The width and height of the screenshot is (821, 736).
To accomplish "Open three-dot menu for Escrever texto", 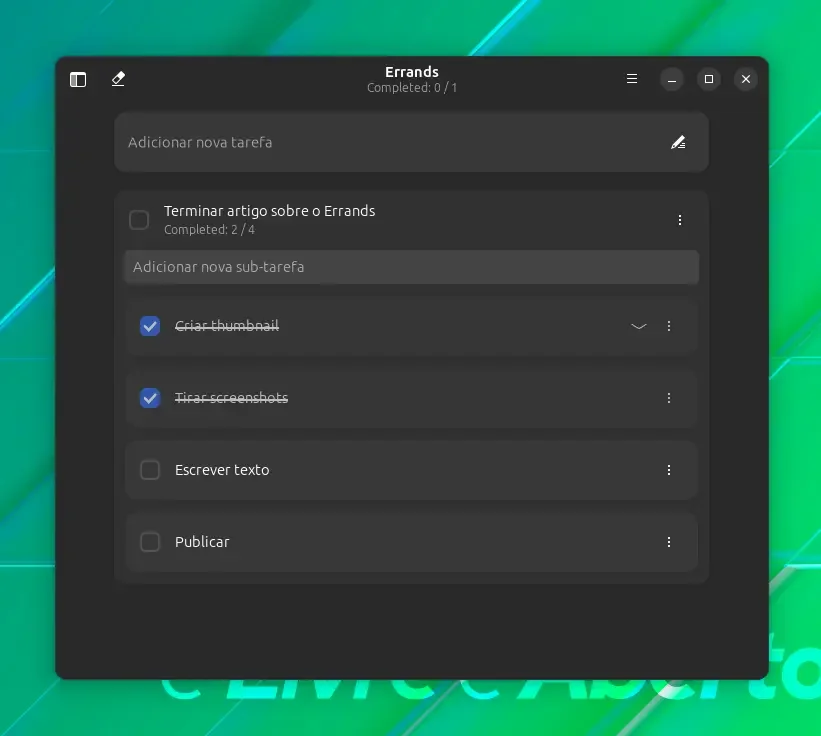I will tap(669, 470).
